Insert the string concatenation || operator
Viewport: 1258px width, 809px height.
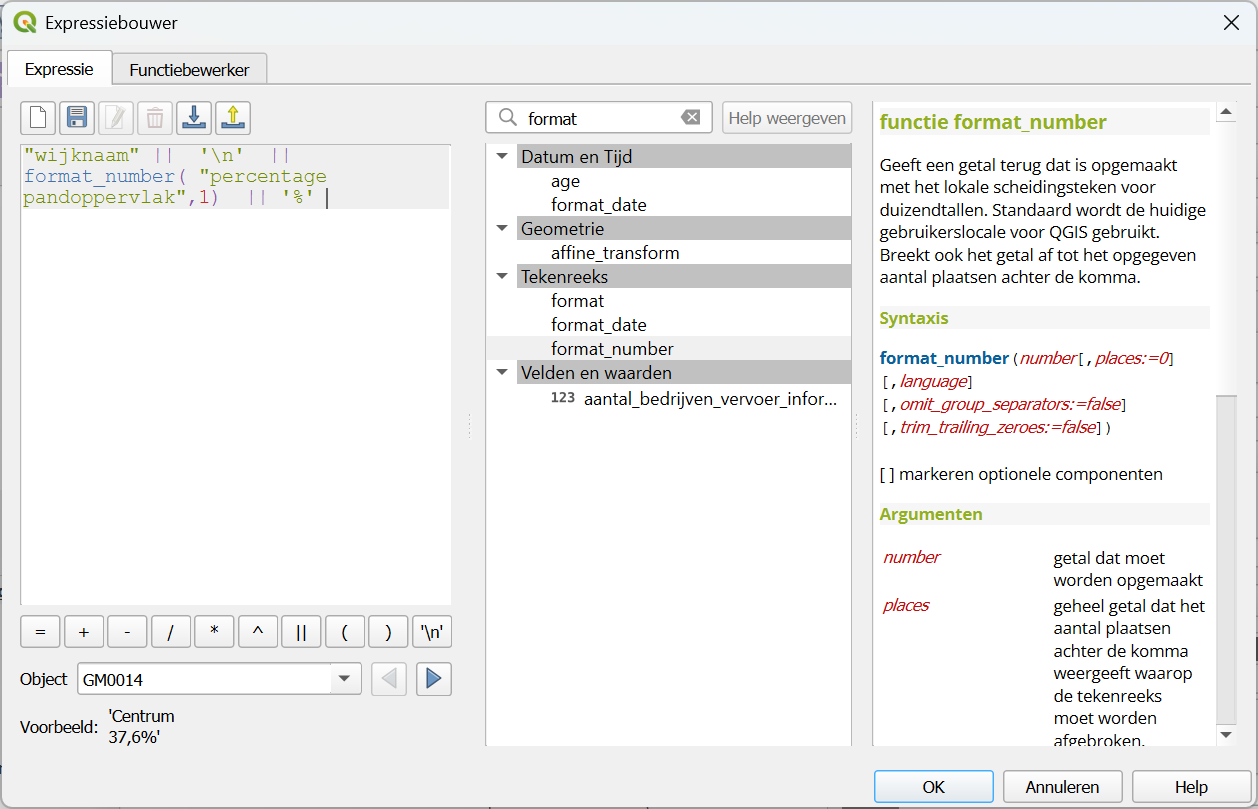click(x=301, y=632)
